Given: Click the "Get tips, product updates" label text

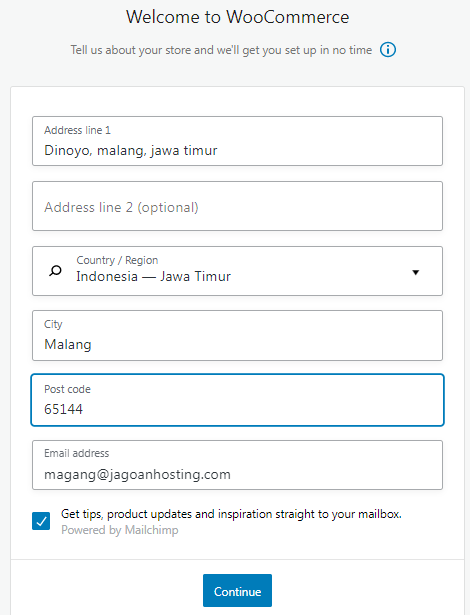Looking at the screenshot, I should click(231, 514).
